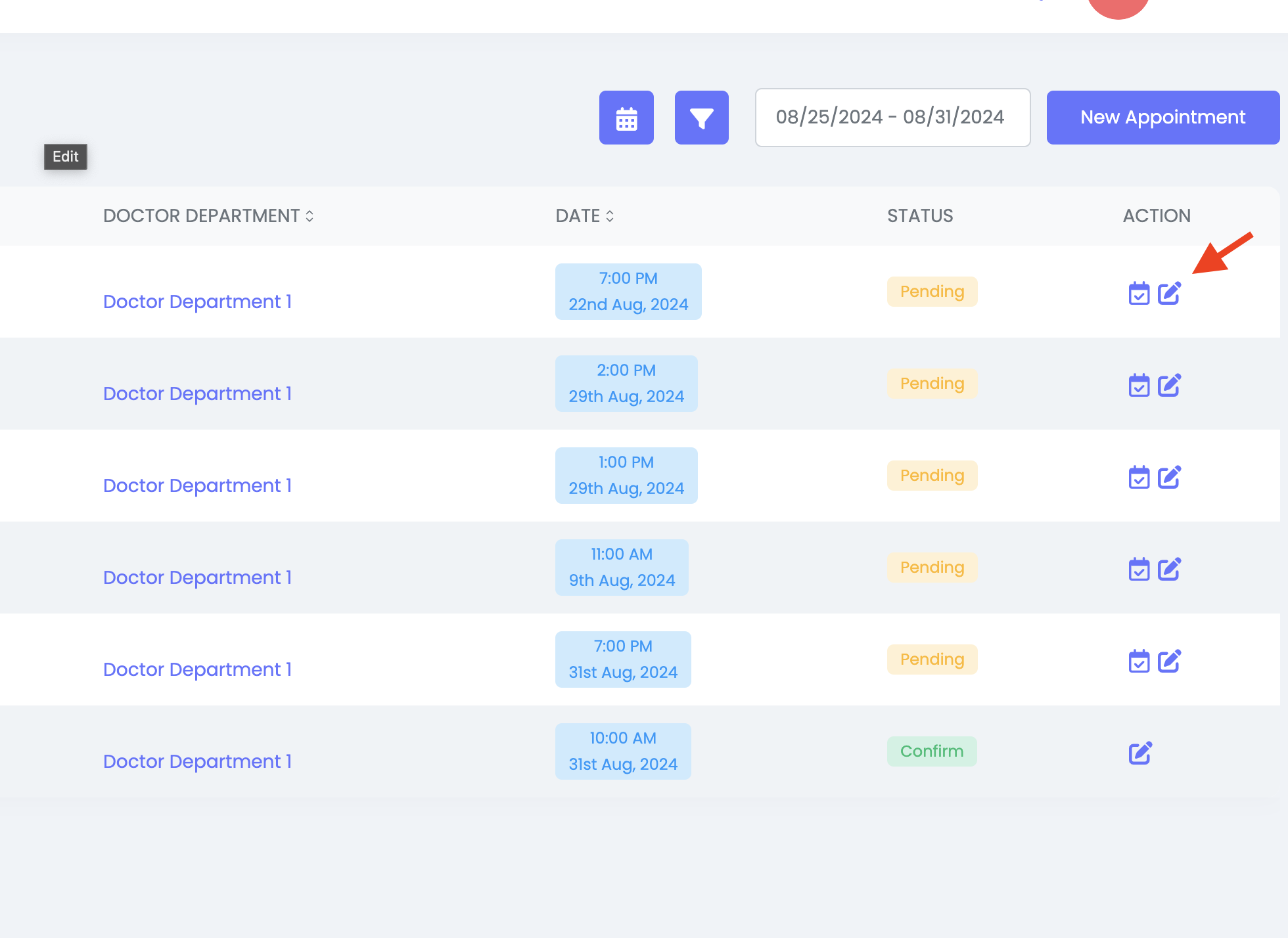The image size is (1288, 938).
Task: Click the STATUS column header
Action: [920, 216]
